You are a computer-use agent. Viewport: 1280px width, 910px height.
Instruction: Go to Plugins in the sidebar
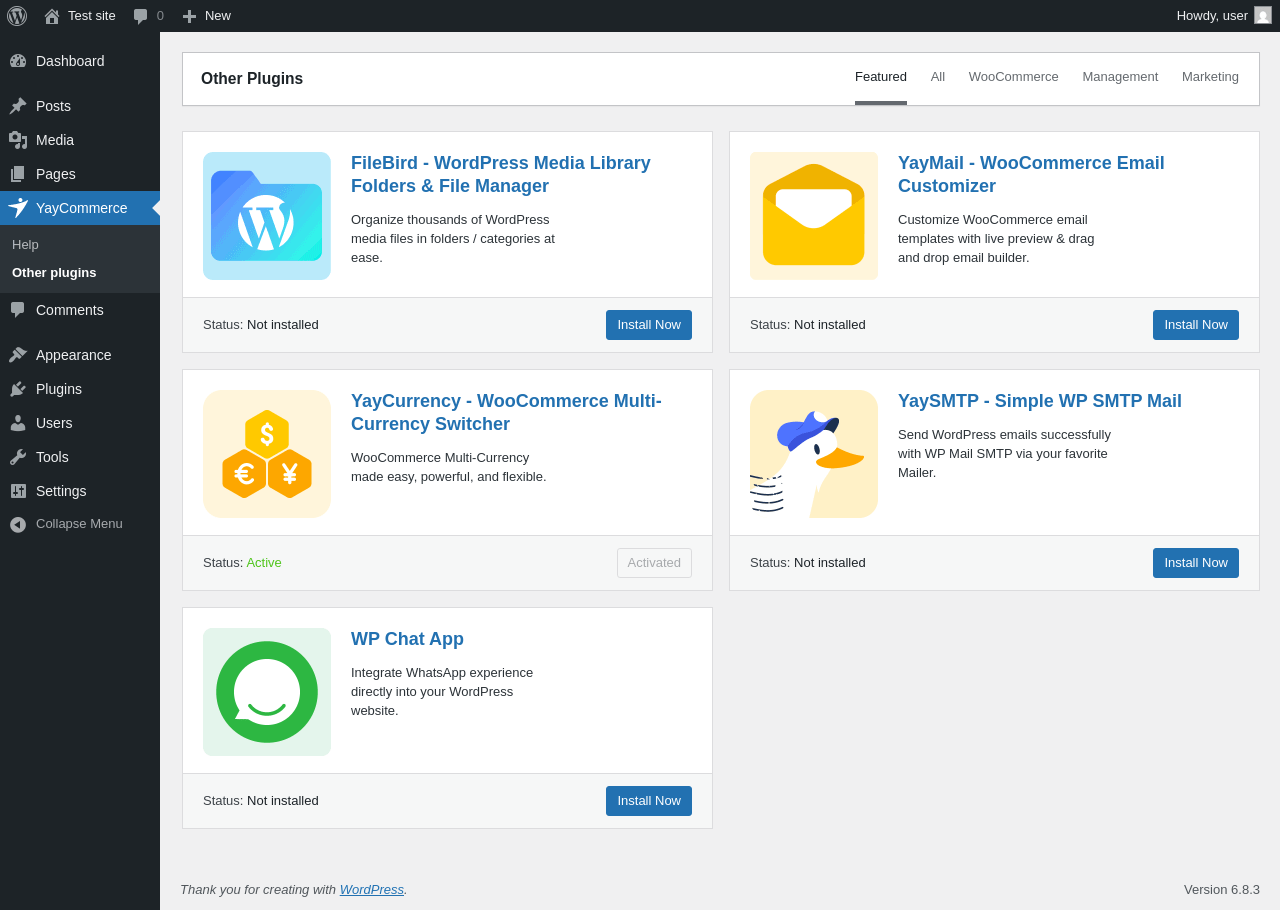59,389
